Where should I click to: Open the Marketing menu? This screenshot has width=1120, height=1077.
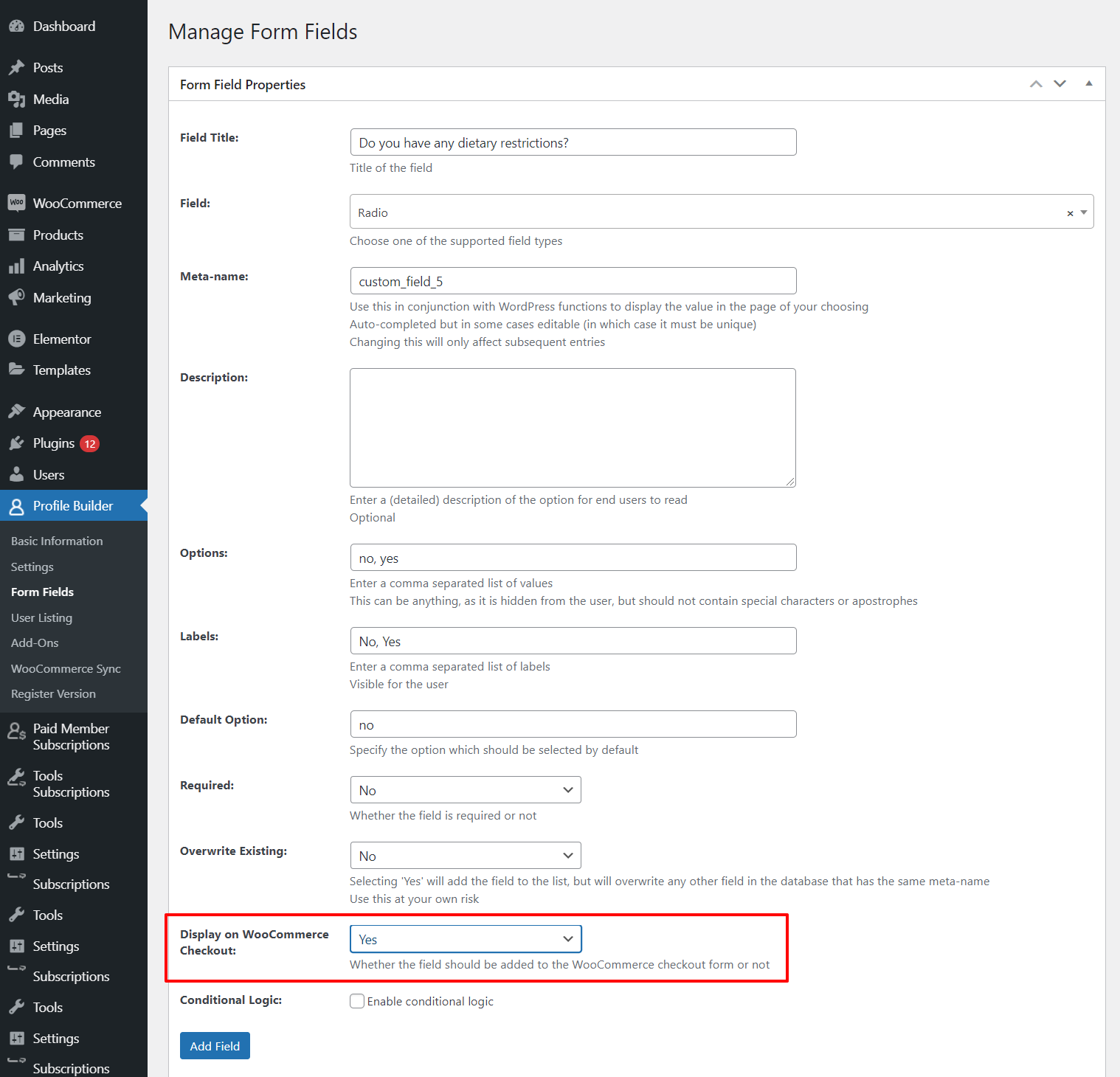[62, 298]
